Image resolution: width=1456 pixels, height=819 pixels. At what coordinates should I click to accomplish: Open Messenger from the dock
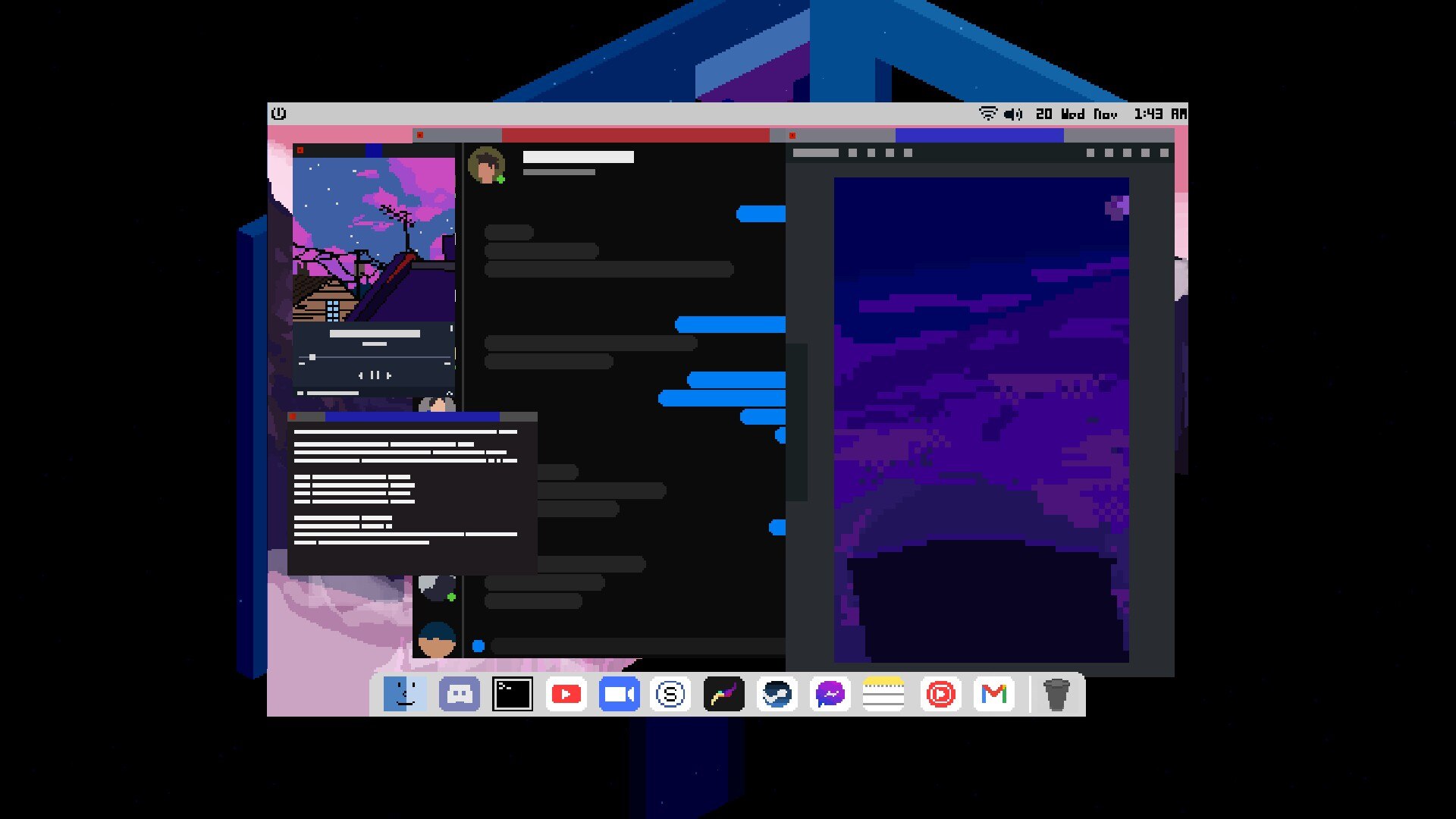pos(830,694)
